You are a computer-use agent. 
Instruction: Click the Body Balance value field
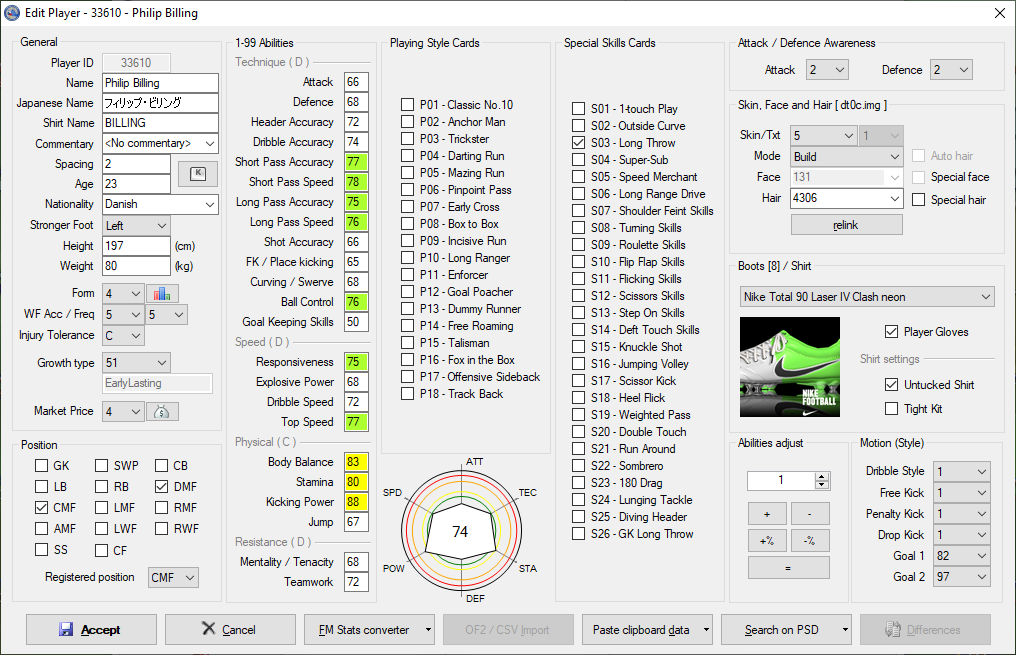(356, 462)
